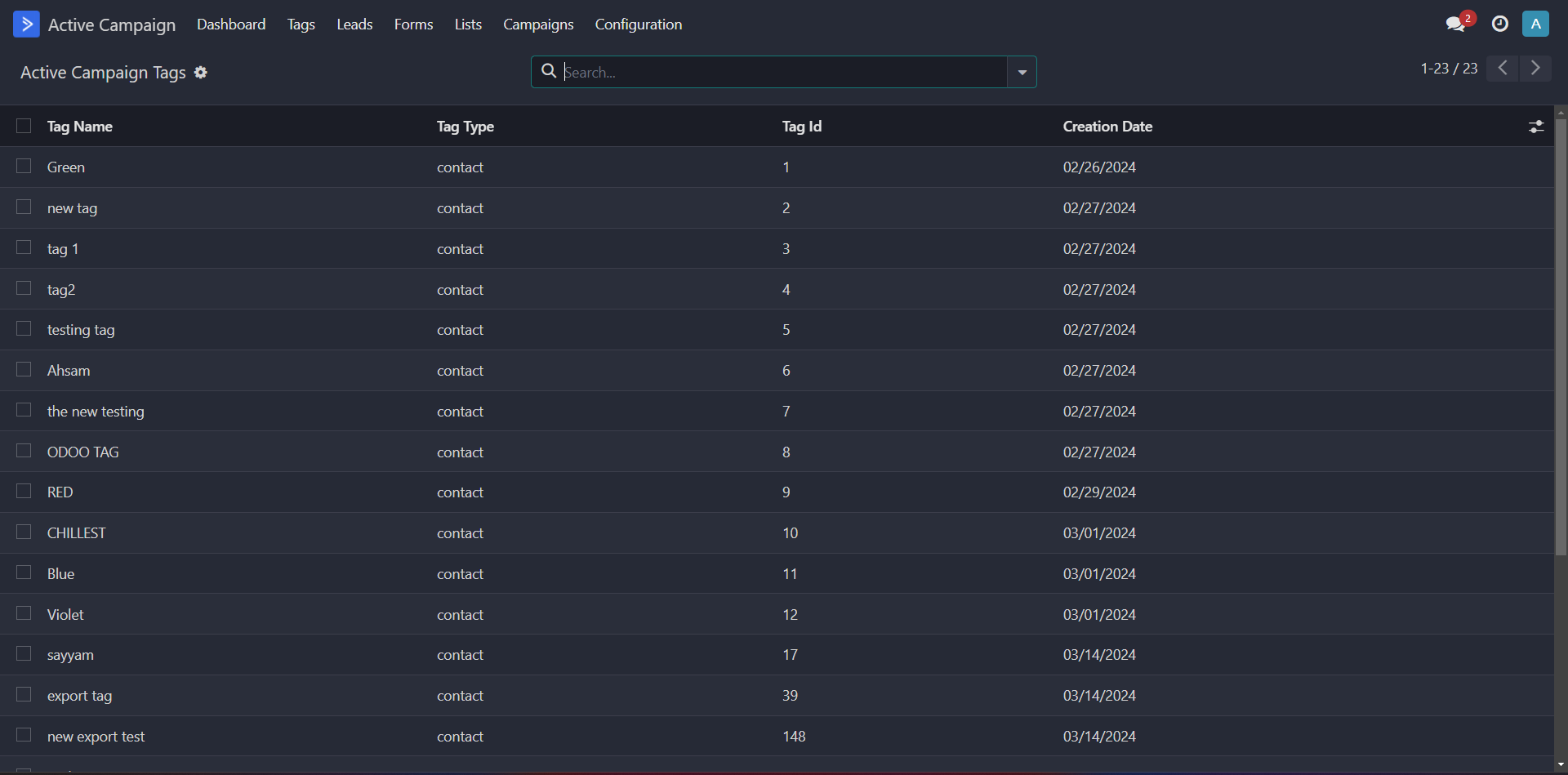
Task: Click the search magnifier icon
Action: (550, 71)
